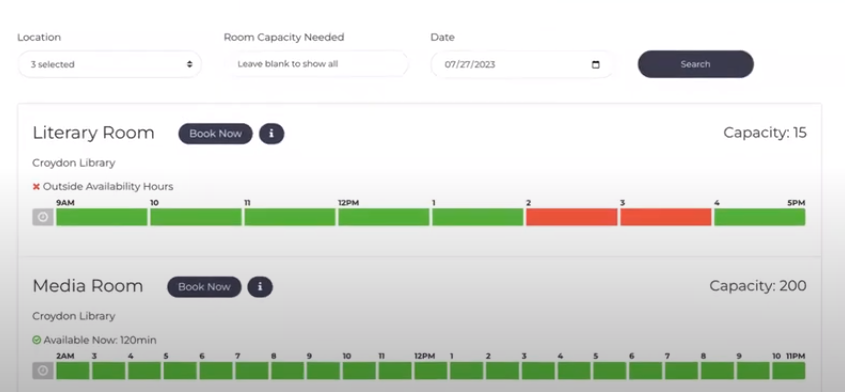845x392 pixels.
Task: Select Media Room 9AM slot
Action: 323,370
